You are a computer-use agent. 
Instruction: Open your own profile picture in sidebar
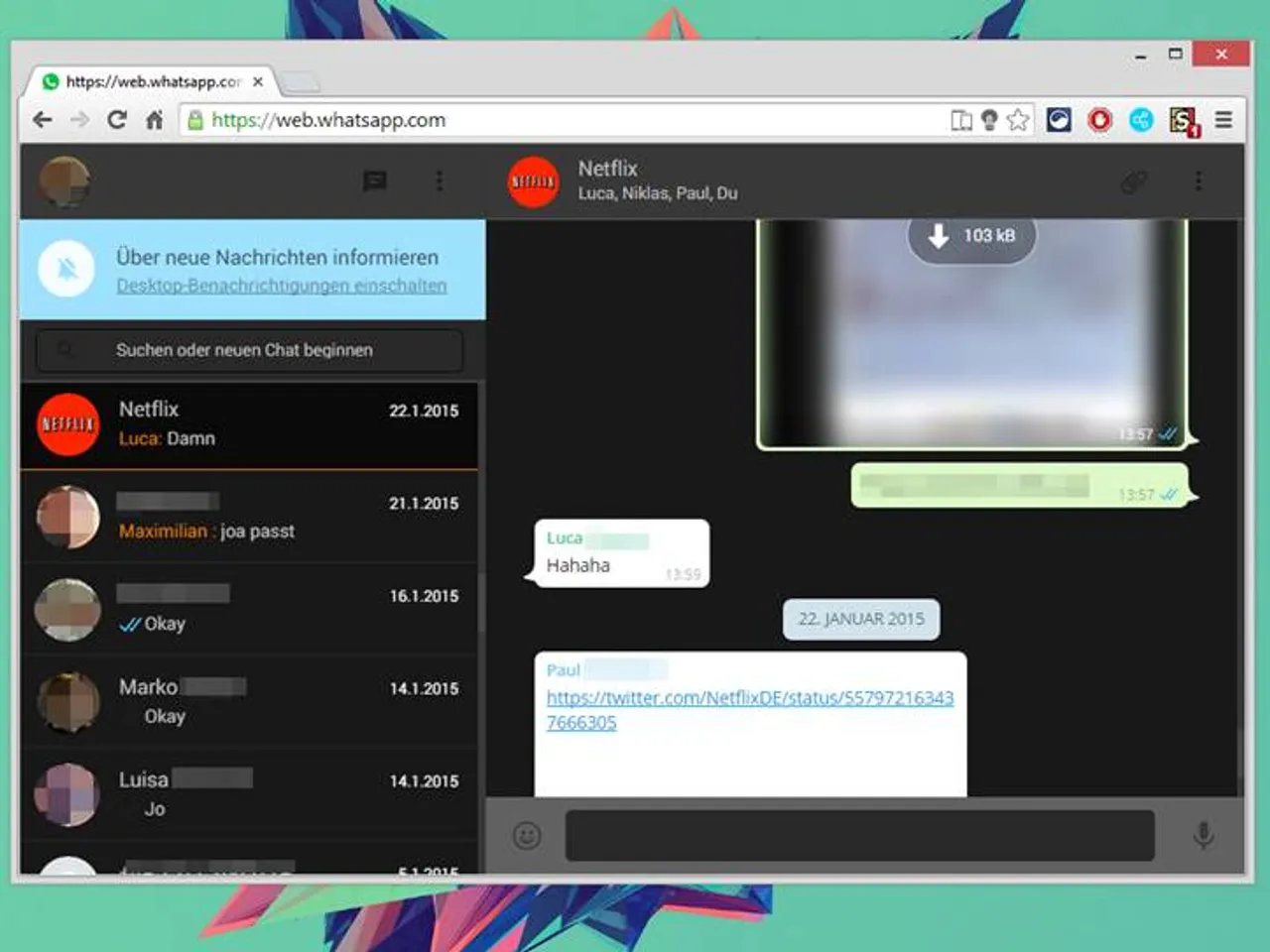[64, 181]
